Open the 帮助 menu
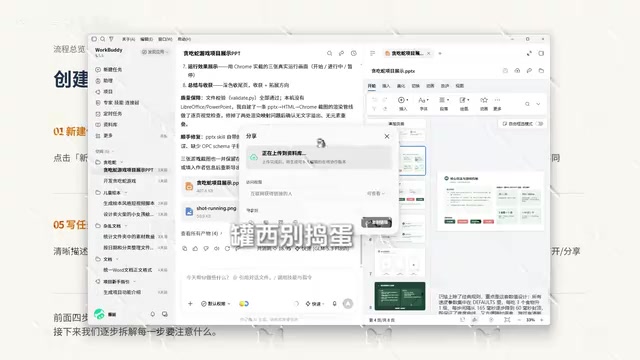This screenshot has height=360, width=640. [184, 39]
